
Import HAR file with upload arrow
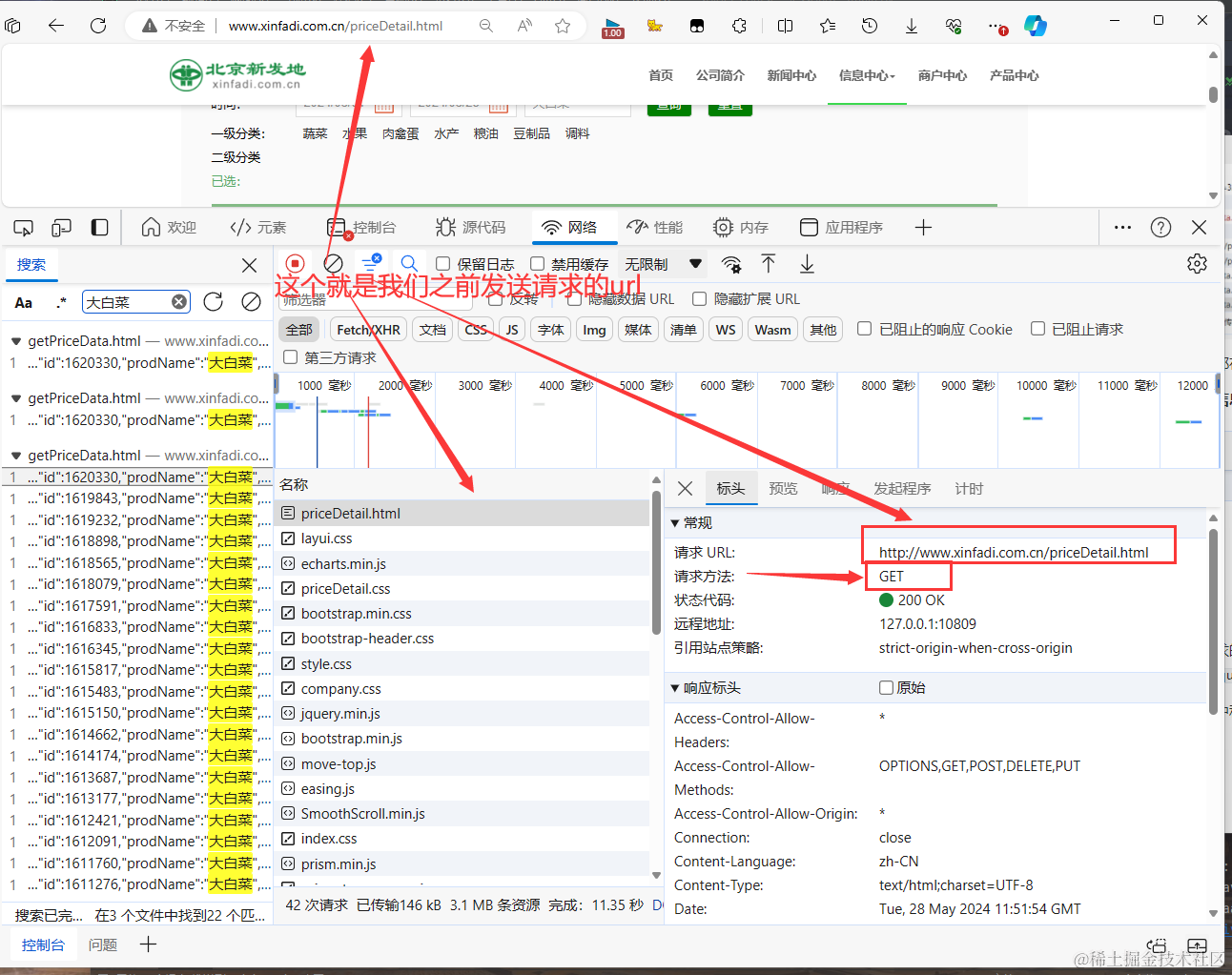(769, 263)
